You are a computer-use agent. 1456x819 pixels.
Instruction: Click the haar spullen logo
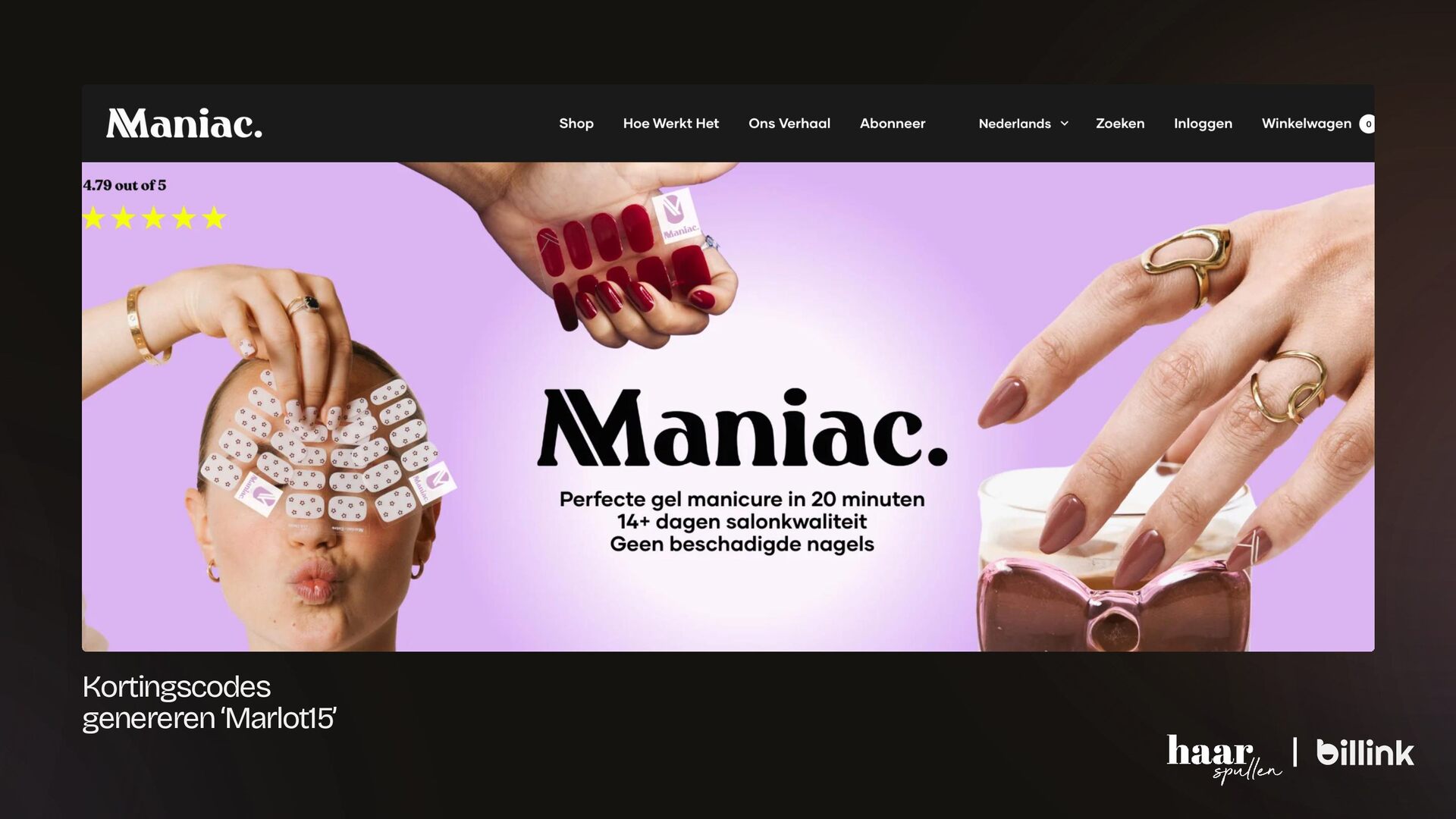(1223, 758)
